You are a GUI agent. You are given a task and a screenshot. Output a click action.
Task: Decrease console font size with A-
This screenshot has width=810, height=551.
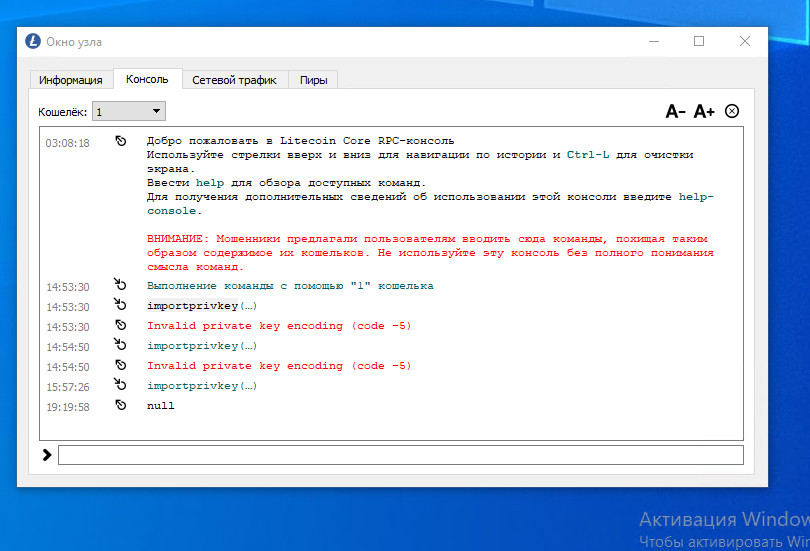point(675,111)
